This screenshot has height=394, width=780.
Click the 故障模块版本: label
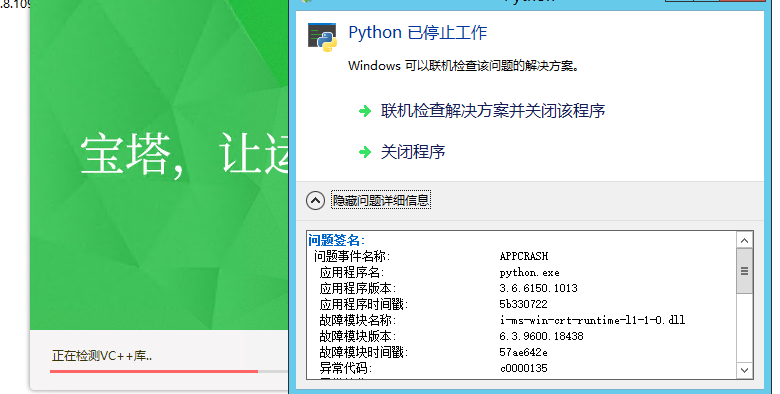(358, 336)
